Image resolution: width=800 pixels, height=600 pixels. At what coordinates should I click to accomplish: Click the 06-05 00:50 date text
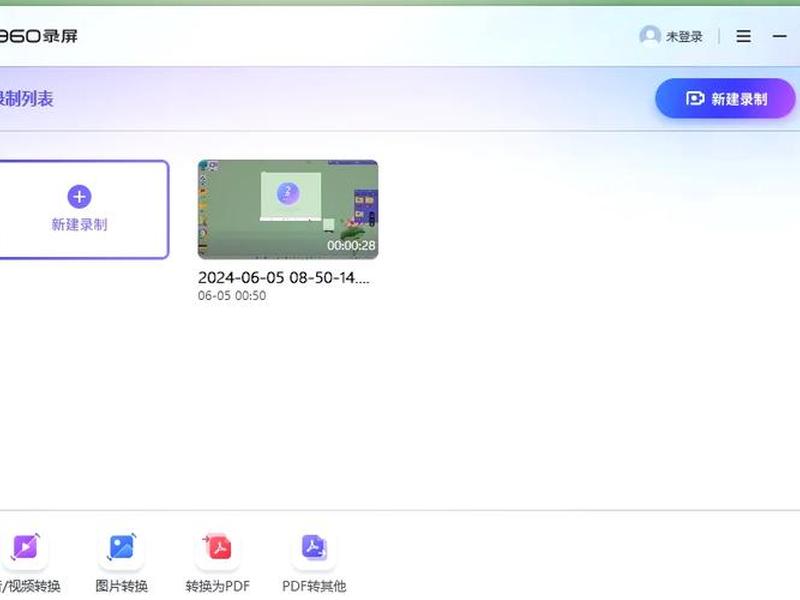[232, 295]
